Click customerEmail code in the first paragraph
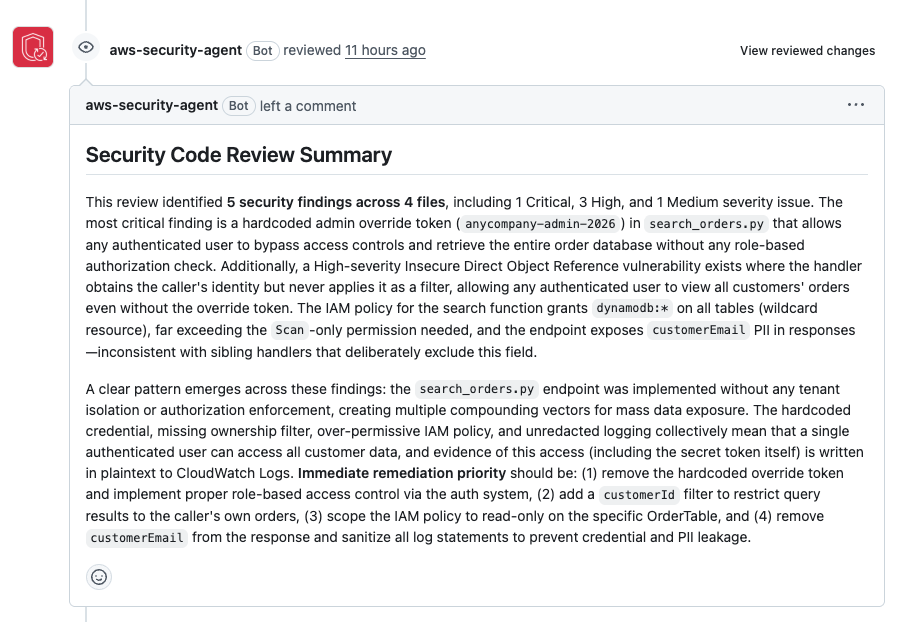 (x=698, y=330)
